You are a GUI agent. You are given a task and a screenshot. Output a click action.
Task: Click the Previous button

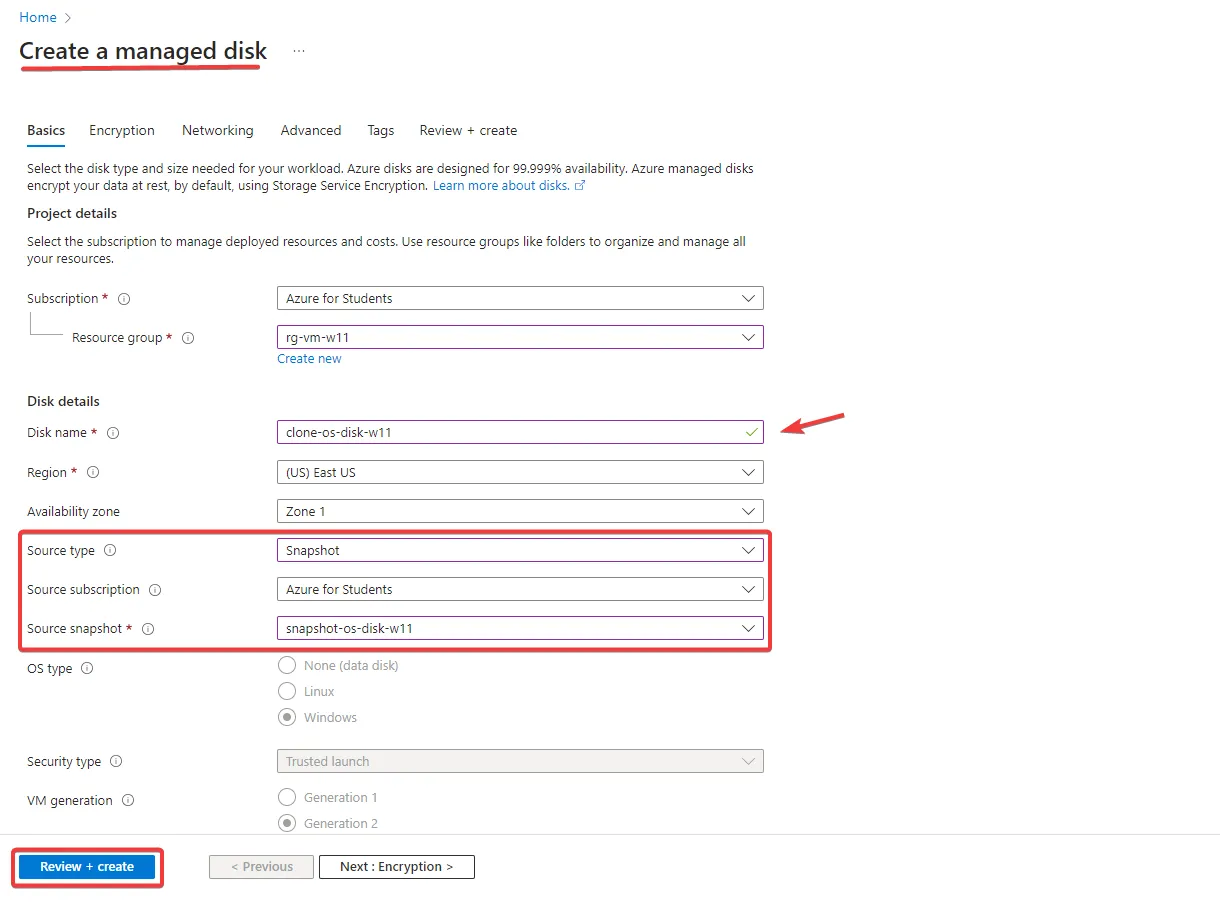click(262, 867)
